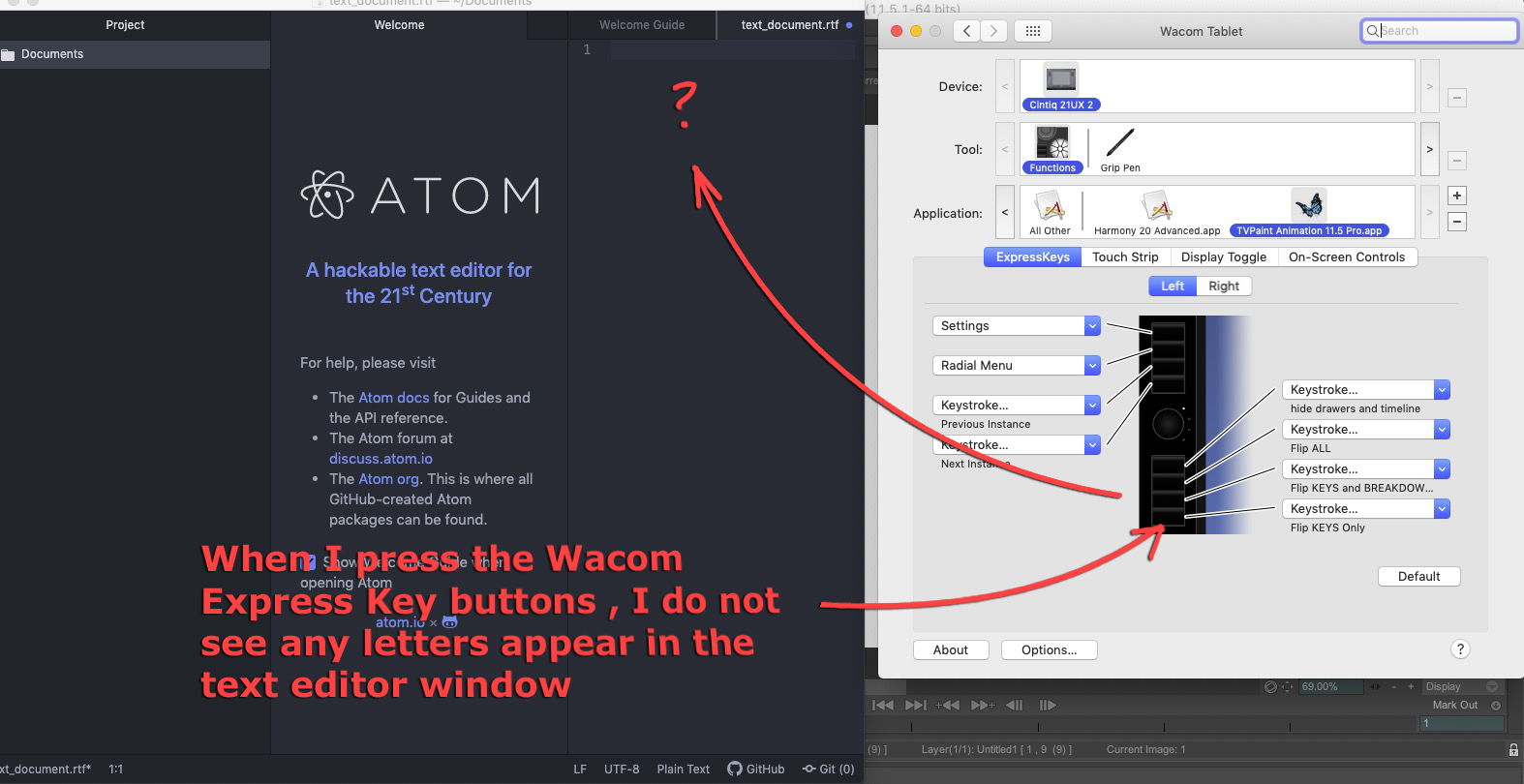
Task: Open the help question mark button
Action: pyautogui.click(x=1460, y=649)
